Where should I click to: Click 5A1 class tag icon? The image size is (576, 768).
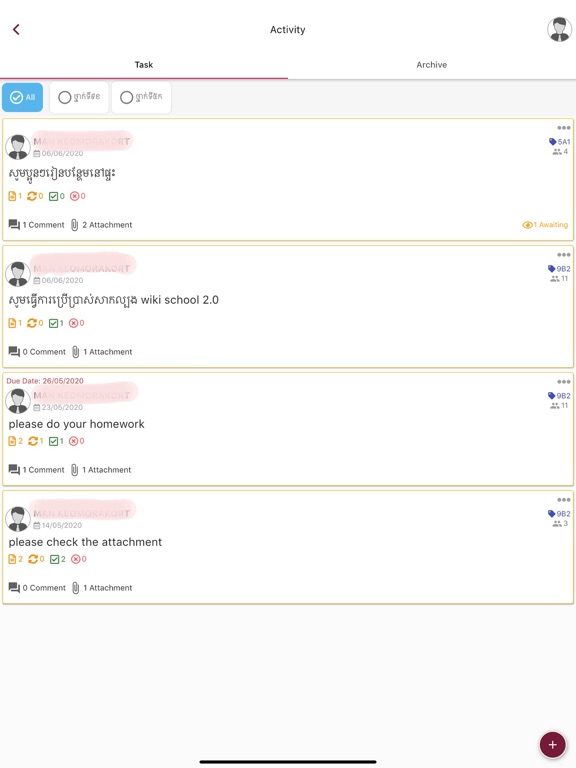pos(552,142)
